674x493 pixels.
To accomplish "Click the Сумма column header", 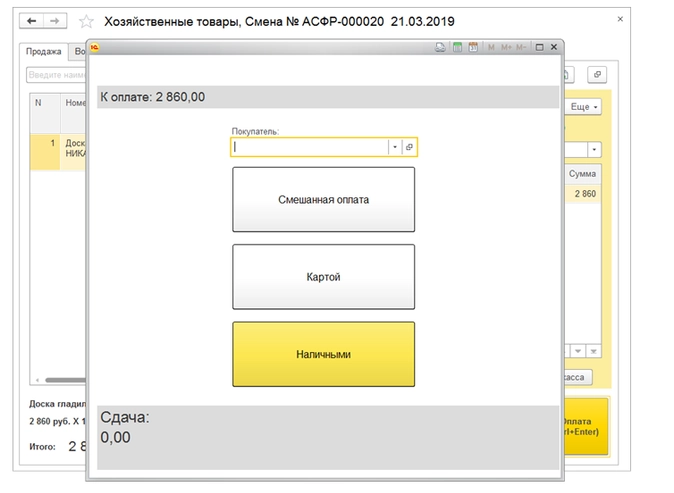I will [582, 174].
